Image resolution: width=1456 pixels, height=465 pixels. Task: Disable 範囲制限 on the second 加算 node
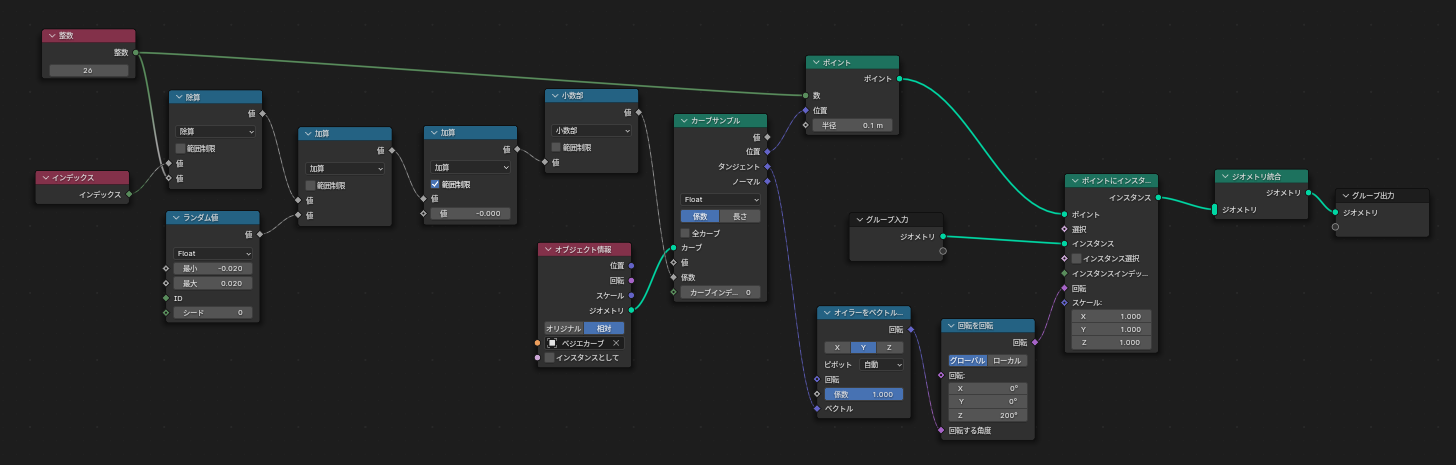435,184
